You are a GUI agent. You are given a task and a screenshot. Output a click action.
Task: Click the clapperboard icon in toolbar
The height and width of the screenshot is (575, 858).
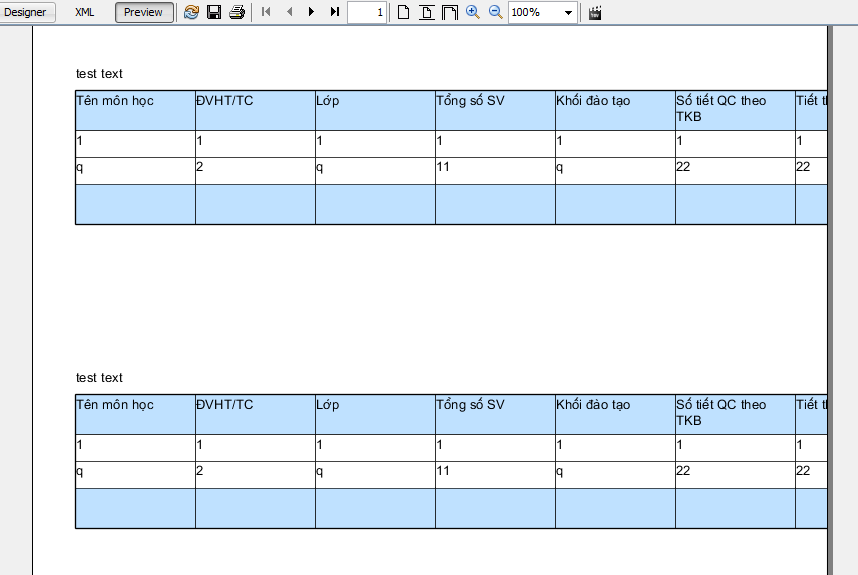point(595,12)
